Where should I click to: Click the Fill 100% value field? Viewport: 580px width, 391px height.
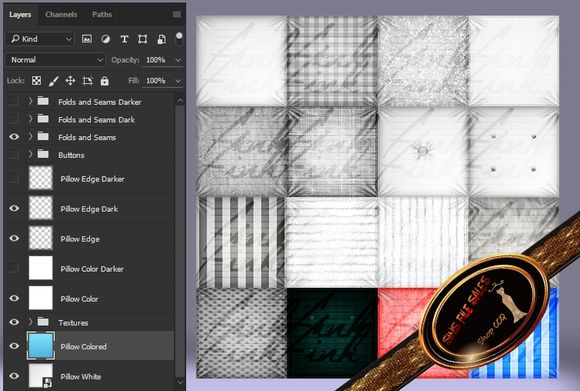pos(156,81)
